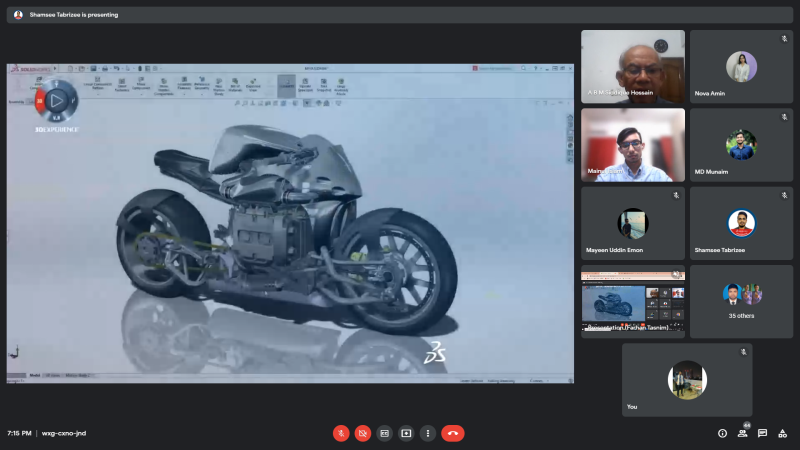Open the meeting details info icon
800x450 pixels.
[x=722, y=433]
